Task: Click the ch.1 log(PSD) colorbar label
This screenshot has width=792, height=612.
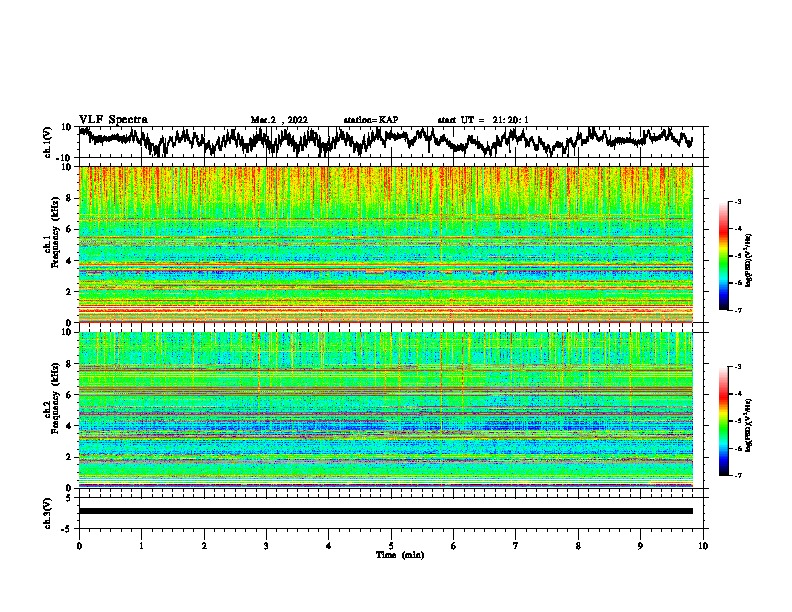Action: click(x=749, y=260)
